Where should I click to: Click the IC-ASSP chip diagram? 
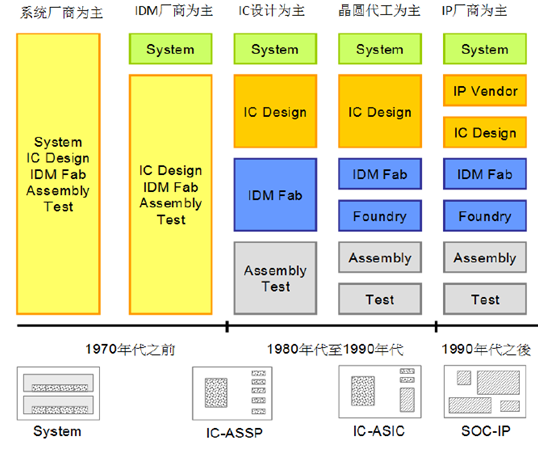click(x=232, y=393)
